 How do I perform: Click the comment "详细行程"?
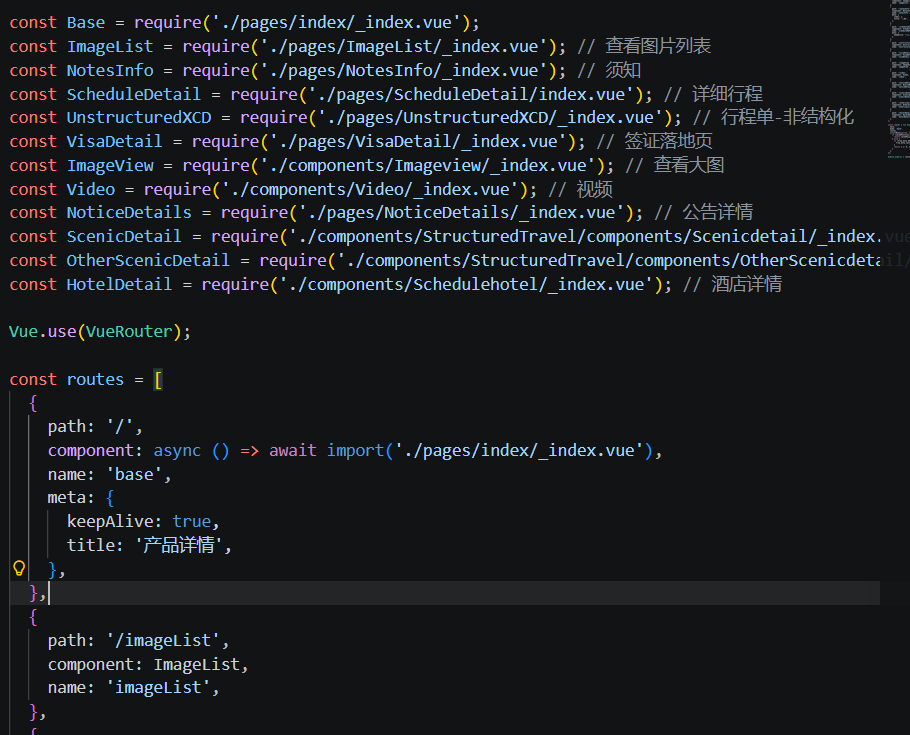click(727, 94)
